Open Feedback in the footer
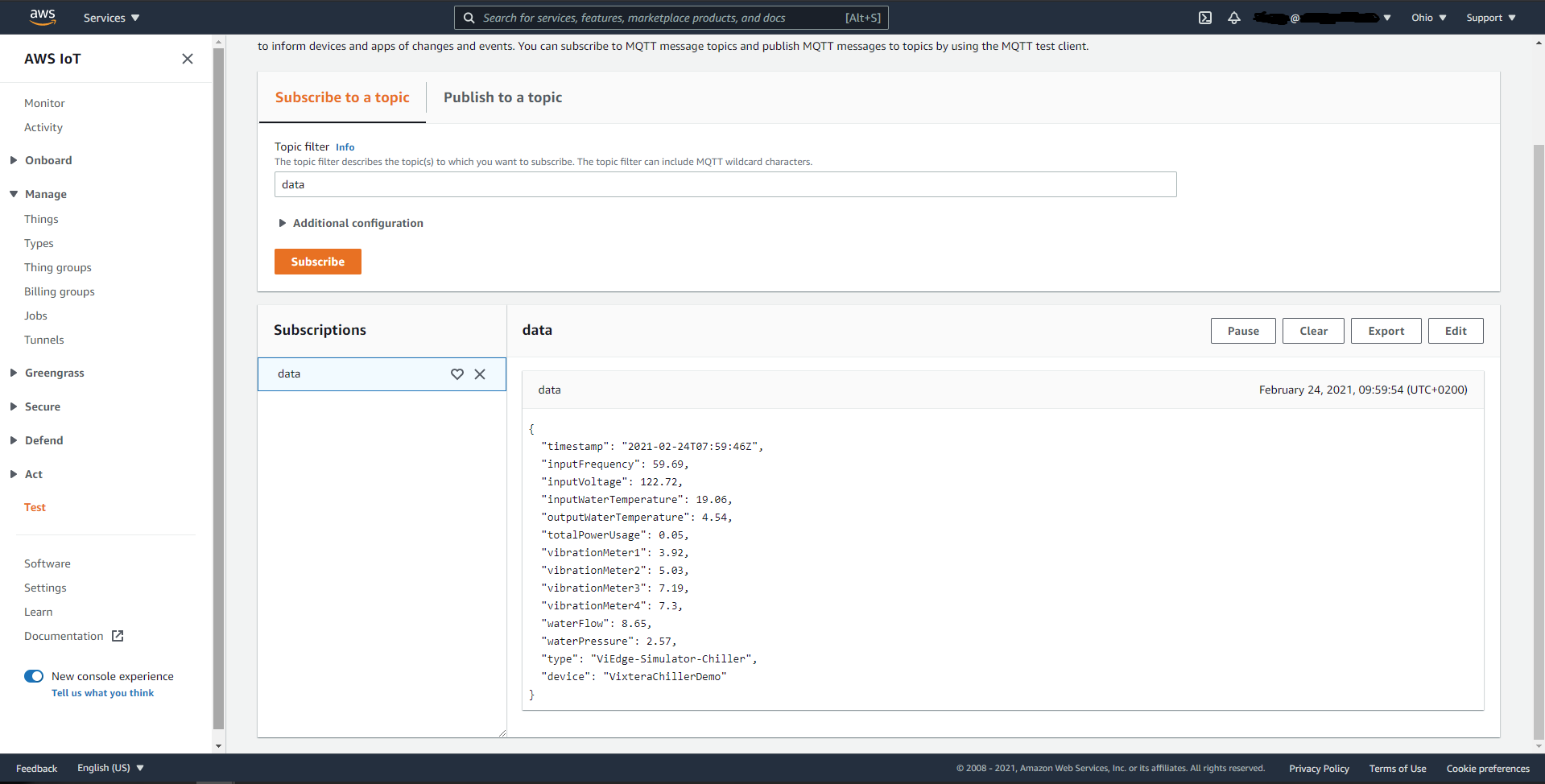Viewport: 1545px width, 784px height. pyautogui.click(x=36, y=769)
